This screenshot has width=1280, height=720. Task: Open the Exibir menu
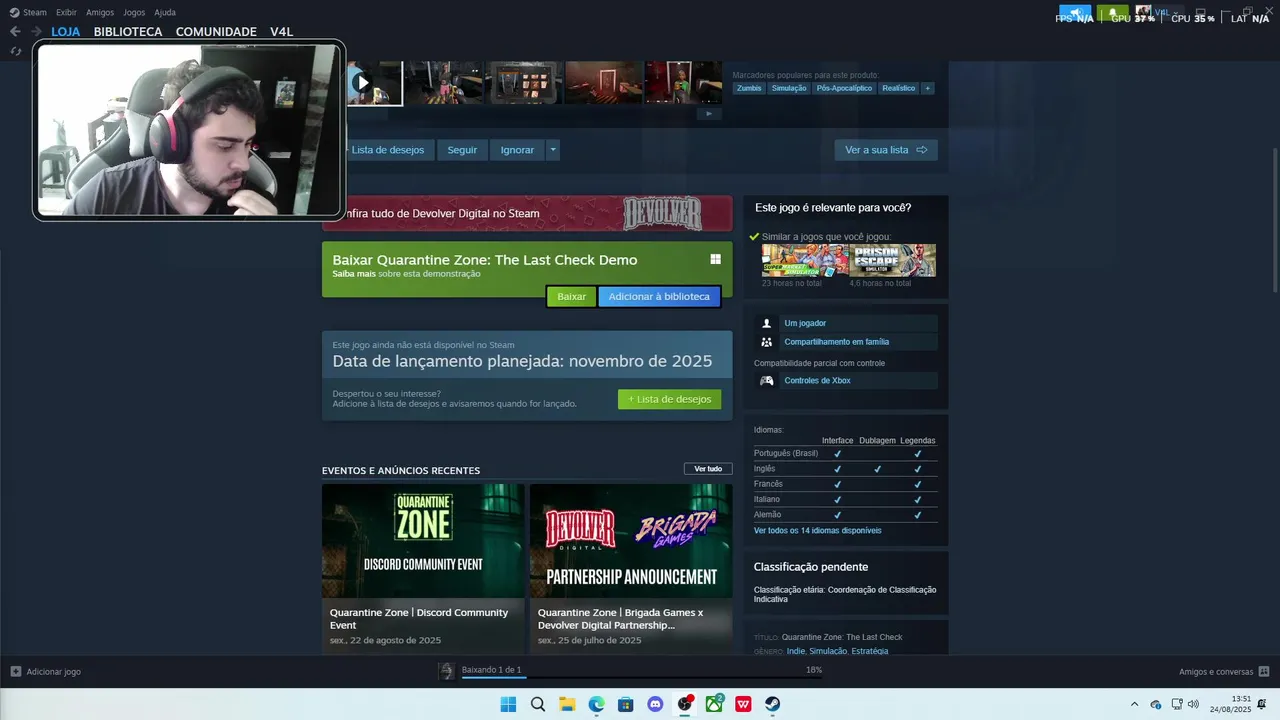coord(66,12)
